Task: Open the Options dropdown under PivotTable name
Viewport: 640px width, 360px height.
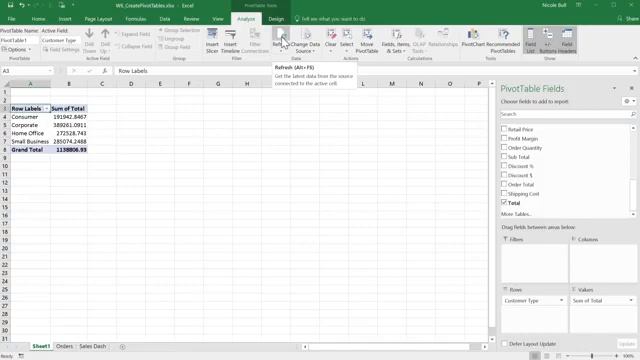Action: click(x=16, y=49)
